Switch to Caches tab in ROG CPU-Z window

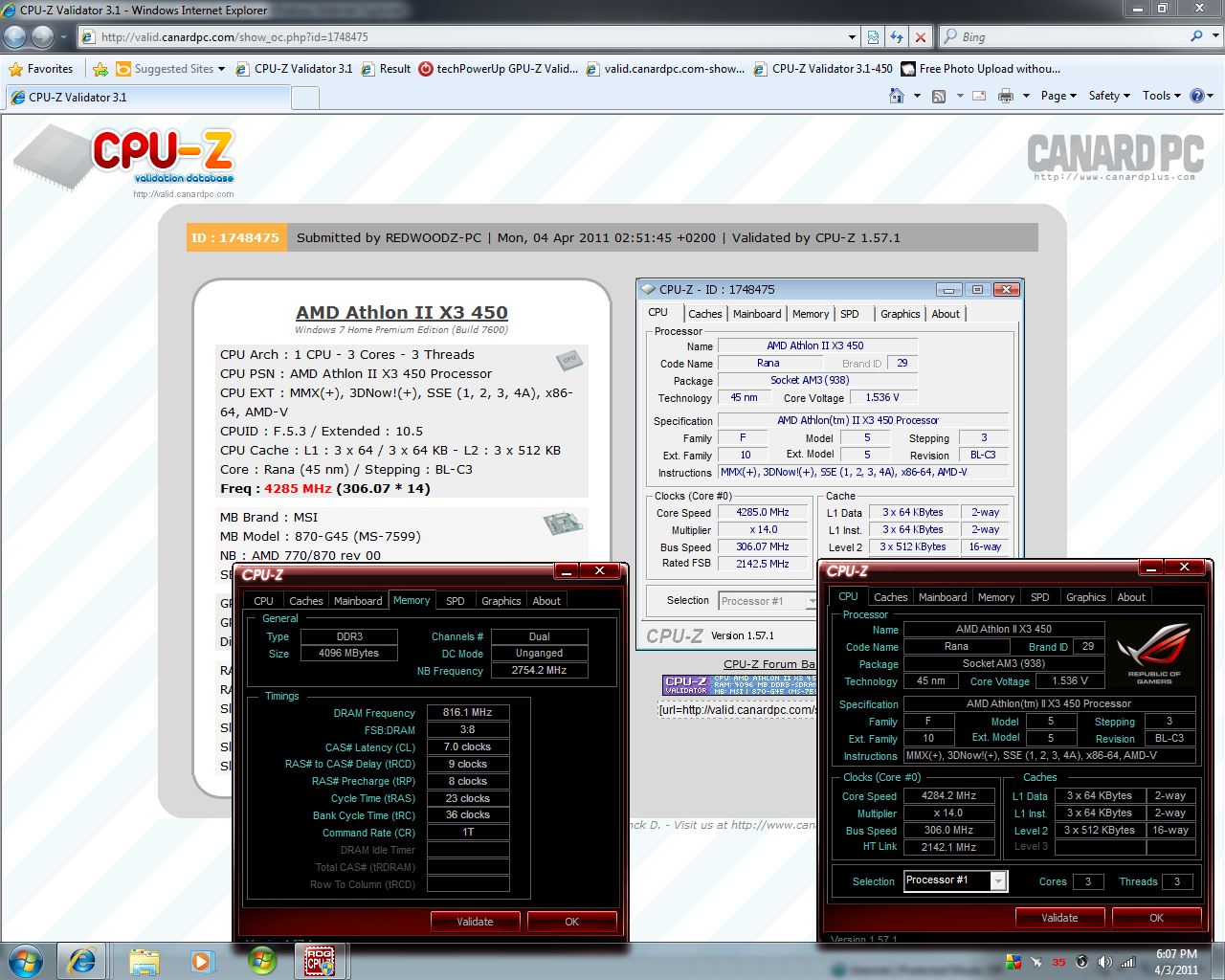tap(890, 597)
